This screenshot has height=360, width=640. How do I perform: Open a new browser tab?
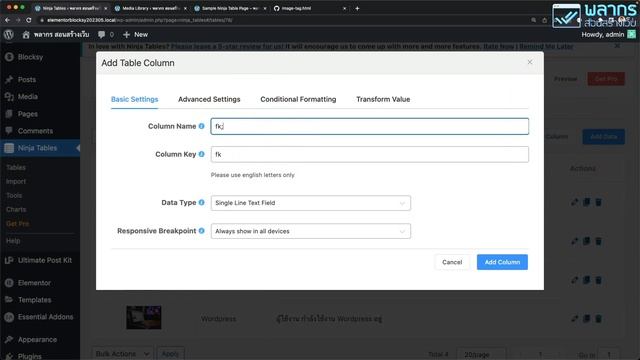click(357, 8)
